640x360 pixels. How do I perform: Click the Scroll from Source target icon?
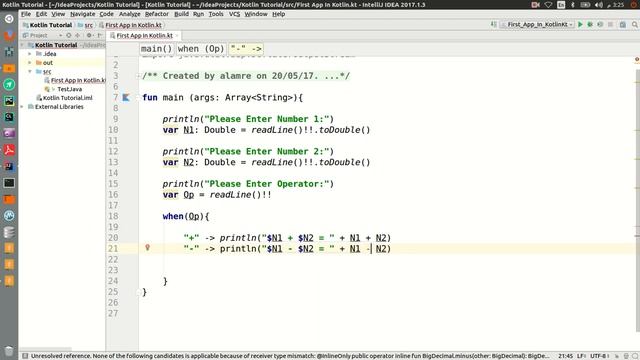coord(69,36)
